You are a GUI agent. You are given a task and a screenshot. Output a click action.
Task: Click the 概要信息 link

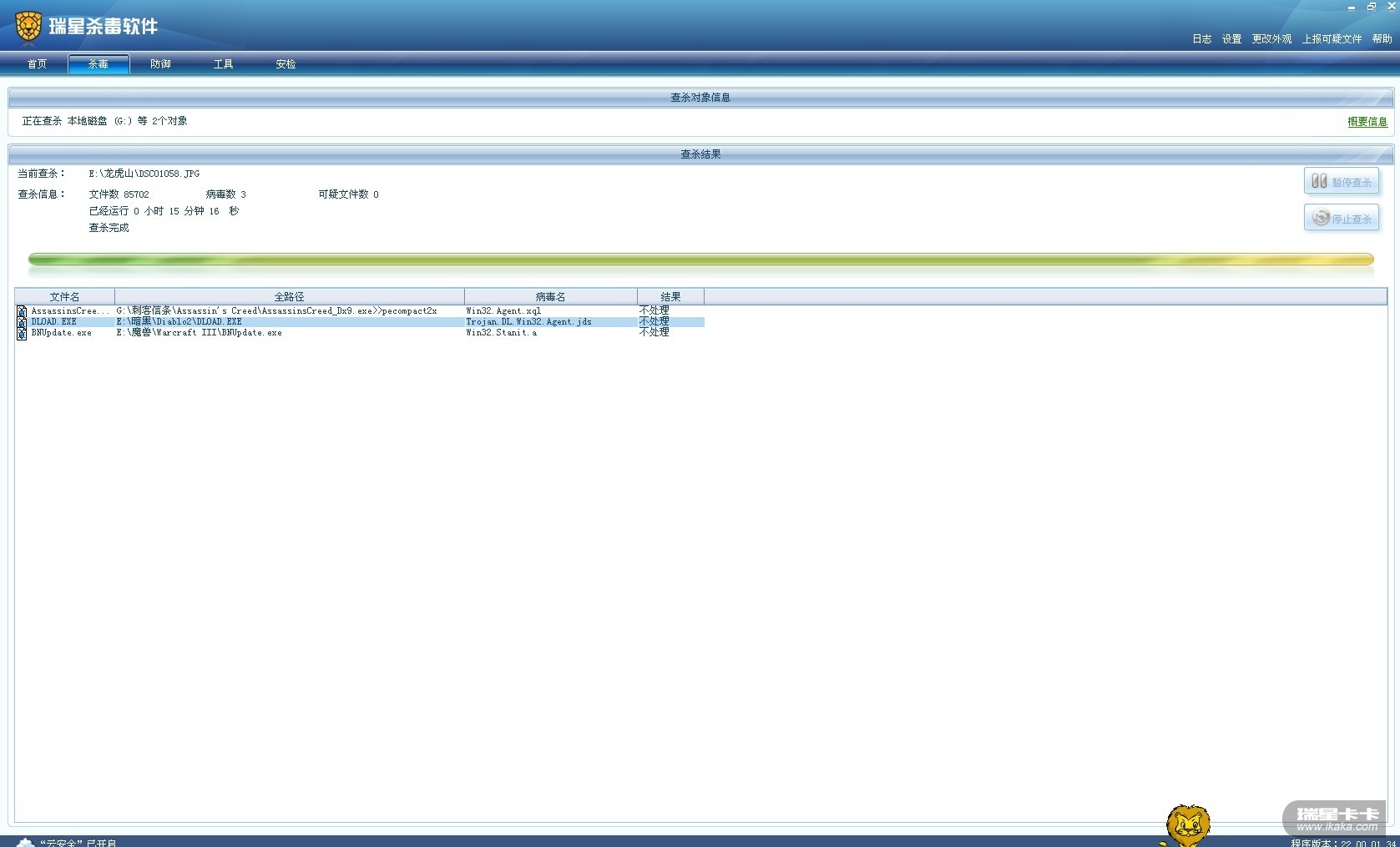coord(1367,122)
